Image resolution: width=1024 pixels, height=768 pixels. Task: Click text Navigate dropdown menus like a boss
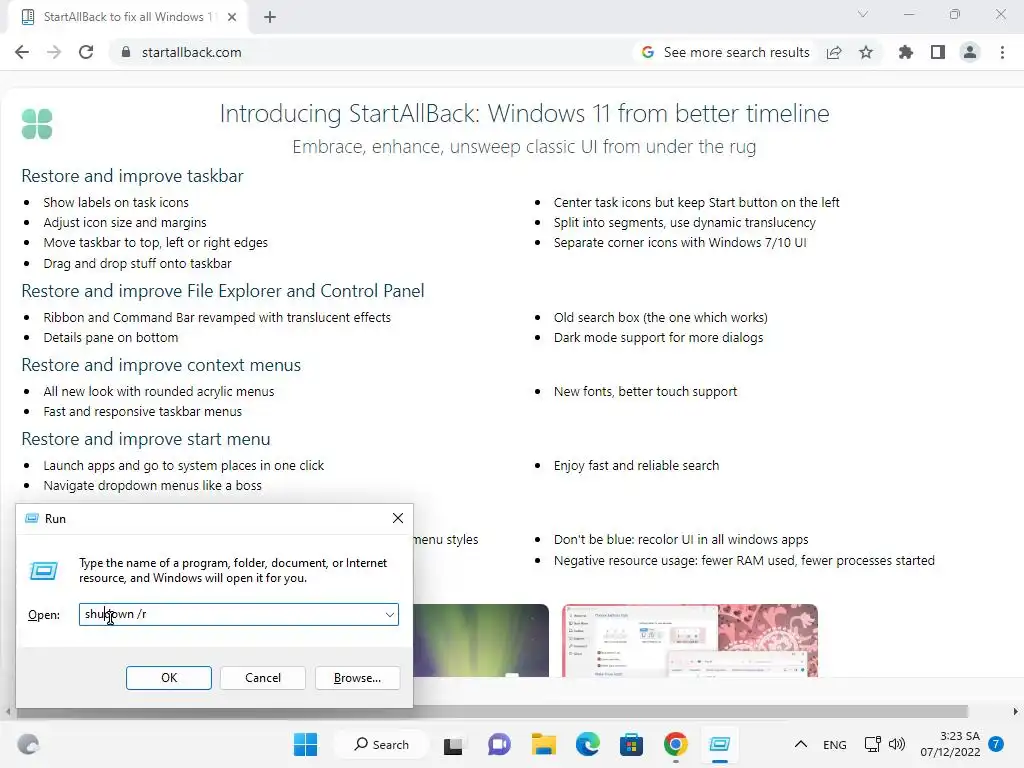pyautogui.click(x=153, y=486)
